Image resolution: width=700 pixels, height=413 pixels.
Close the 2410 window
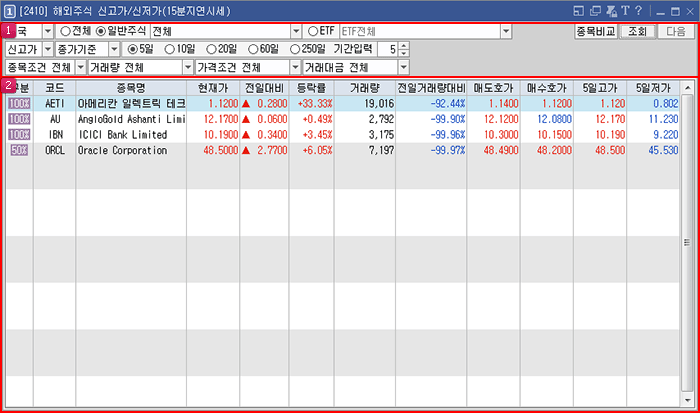coord(690,12)
